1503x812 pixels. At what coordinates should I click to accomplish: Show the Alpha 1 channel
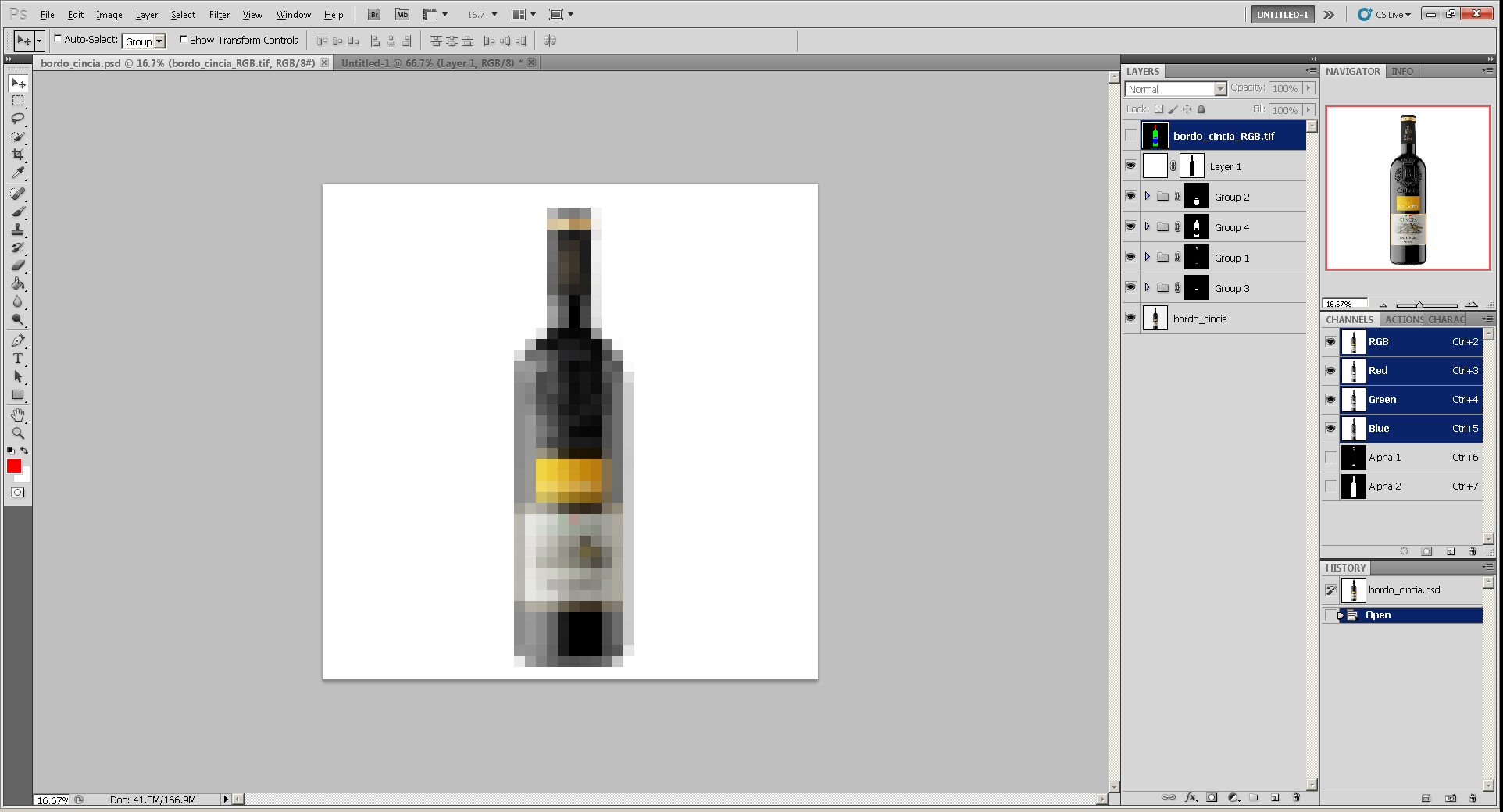(x=1330, y=458)
